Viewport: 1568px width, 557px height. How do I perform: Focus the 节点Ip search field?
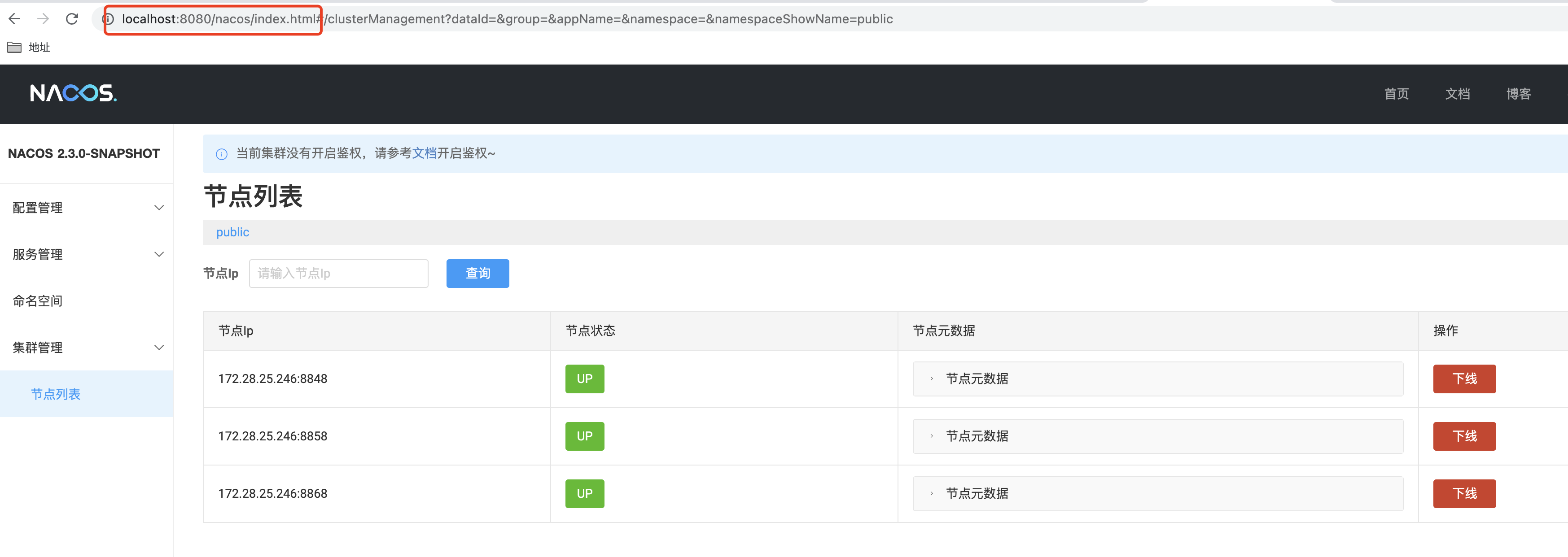[x=338, y=274]
